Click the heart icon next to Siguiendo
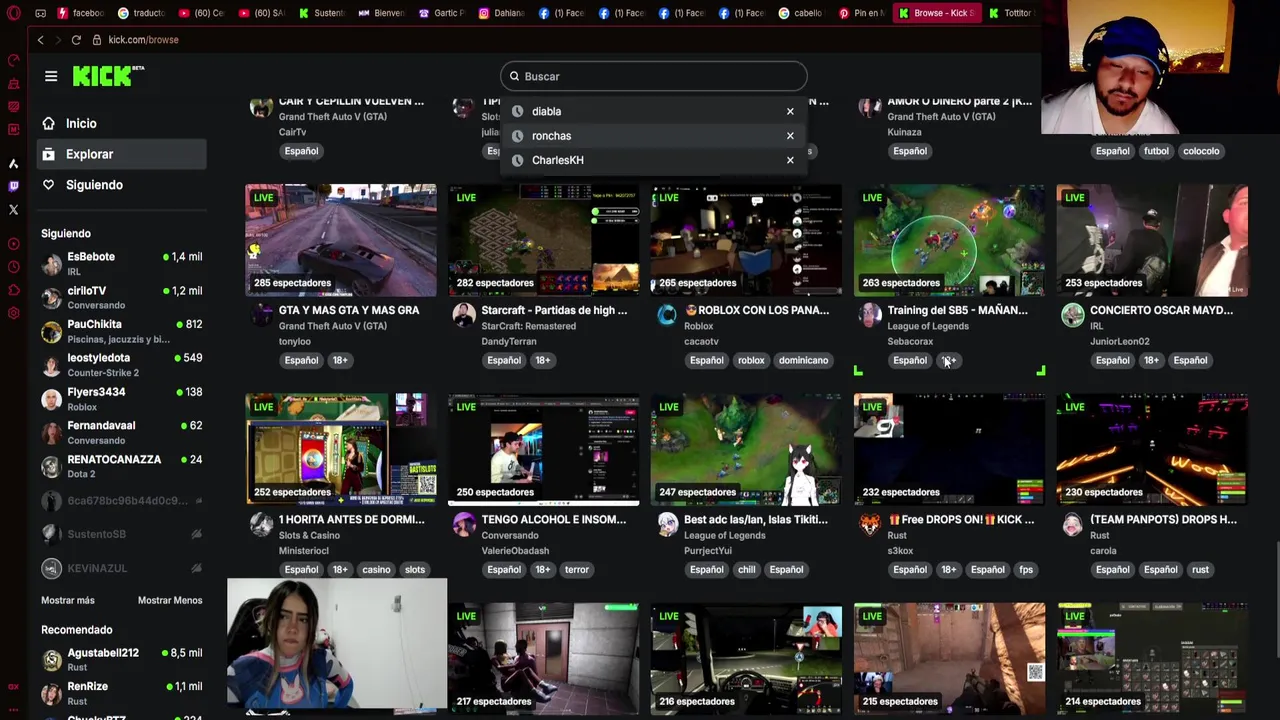Image resolution: width=1280 pixels, height=720 pixels. (48, 185)
